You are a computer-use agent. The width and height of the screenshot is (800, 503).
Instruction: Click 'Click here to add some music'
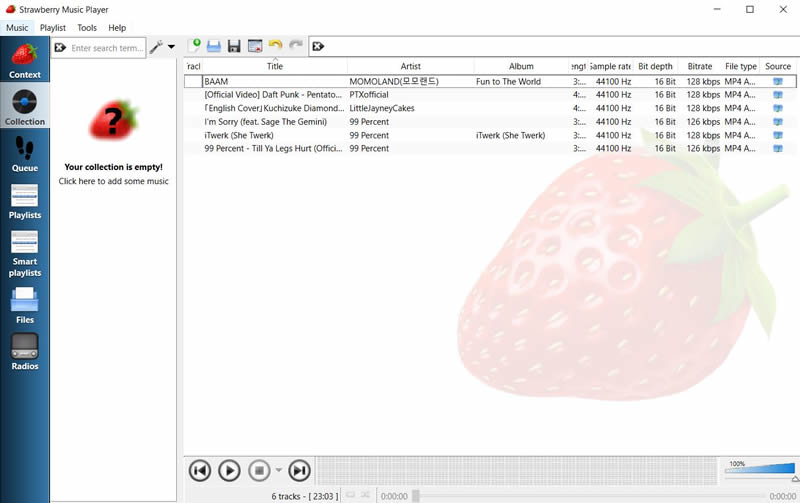pyautogui.click(x=113, y=181)
